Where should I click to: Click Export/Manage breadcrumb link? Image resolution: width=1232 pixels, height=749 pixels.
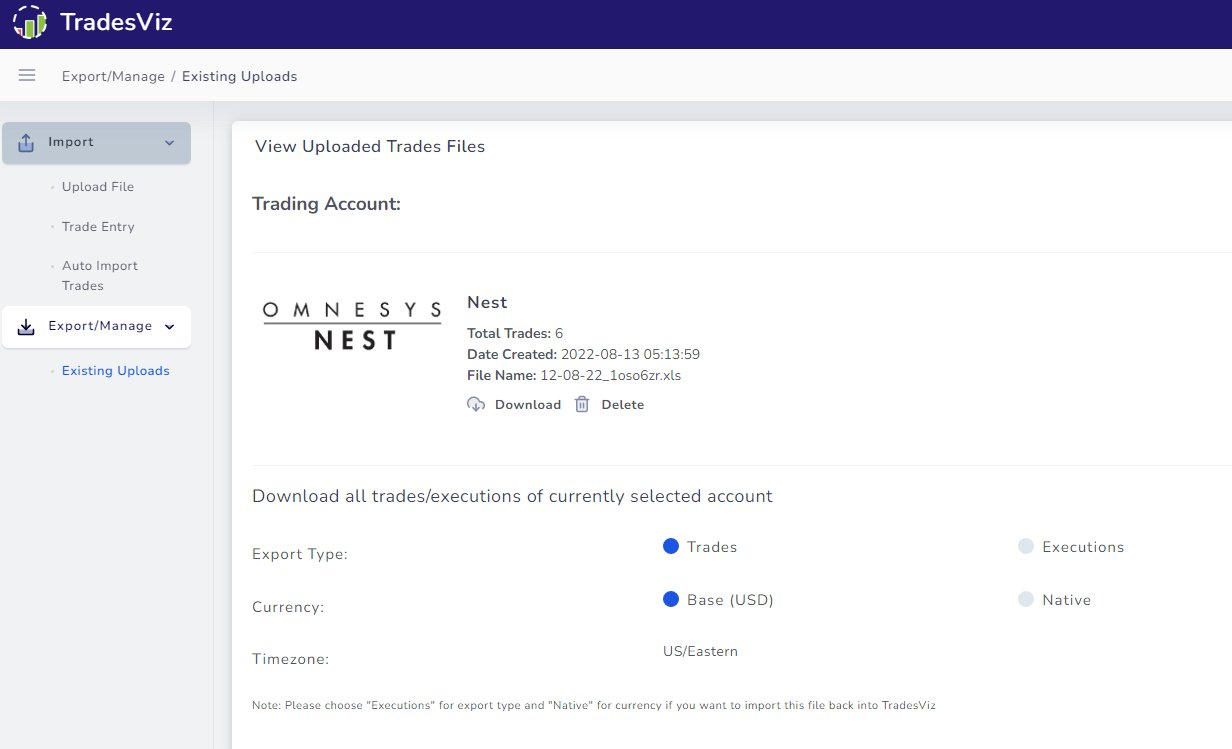point(113,76)
